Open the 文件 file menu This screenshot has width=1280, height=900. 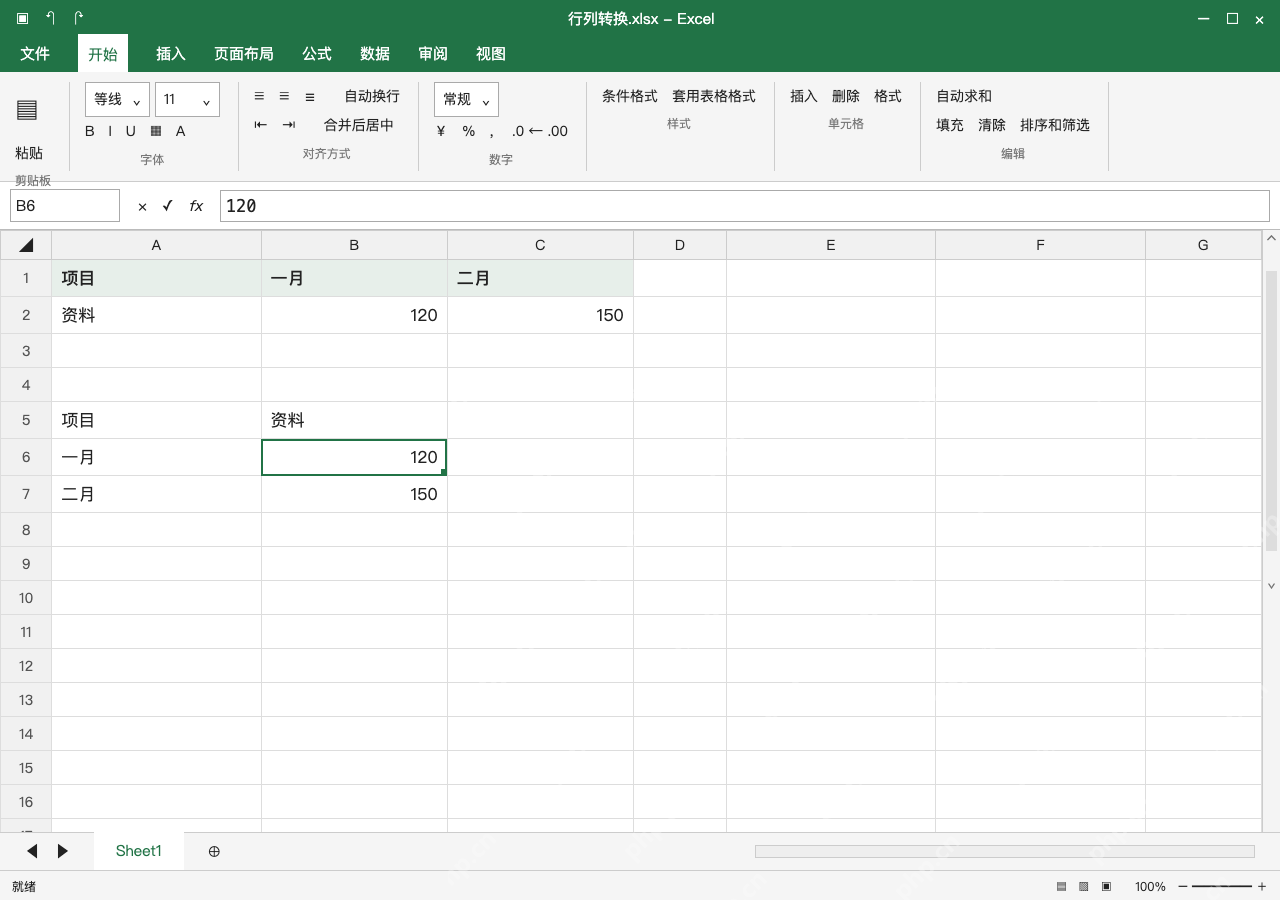[x=35, y=54]
